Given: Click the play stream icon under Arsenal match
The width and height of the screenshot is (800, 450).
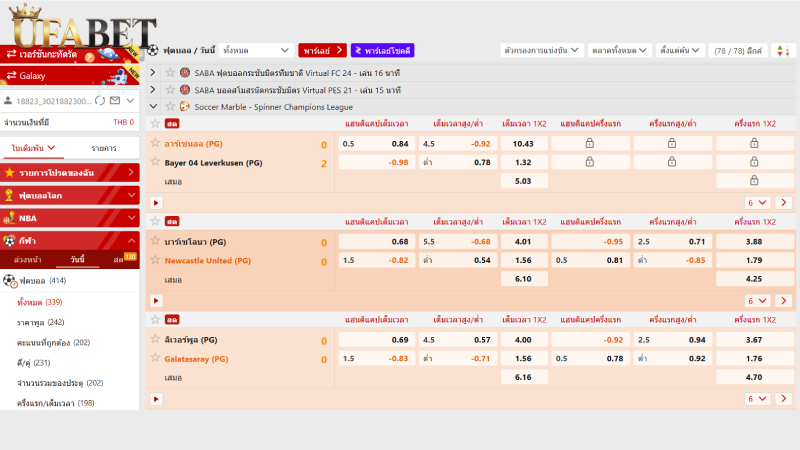Looking at the screenshot, I should coord(156,203).
